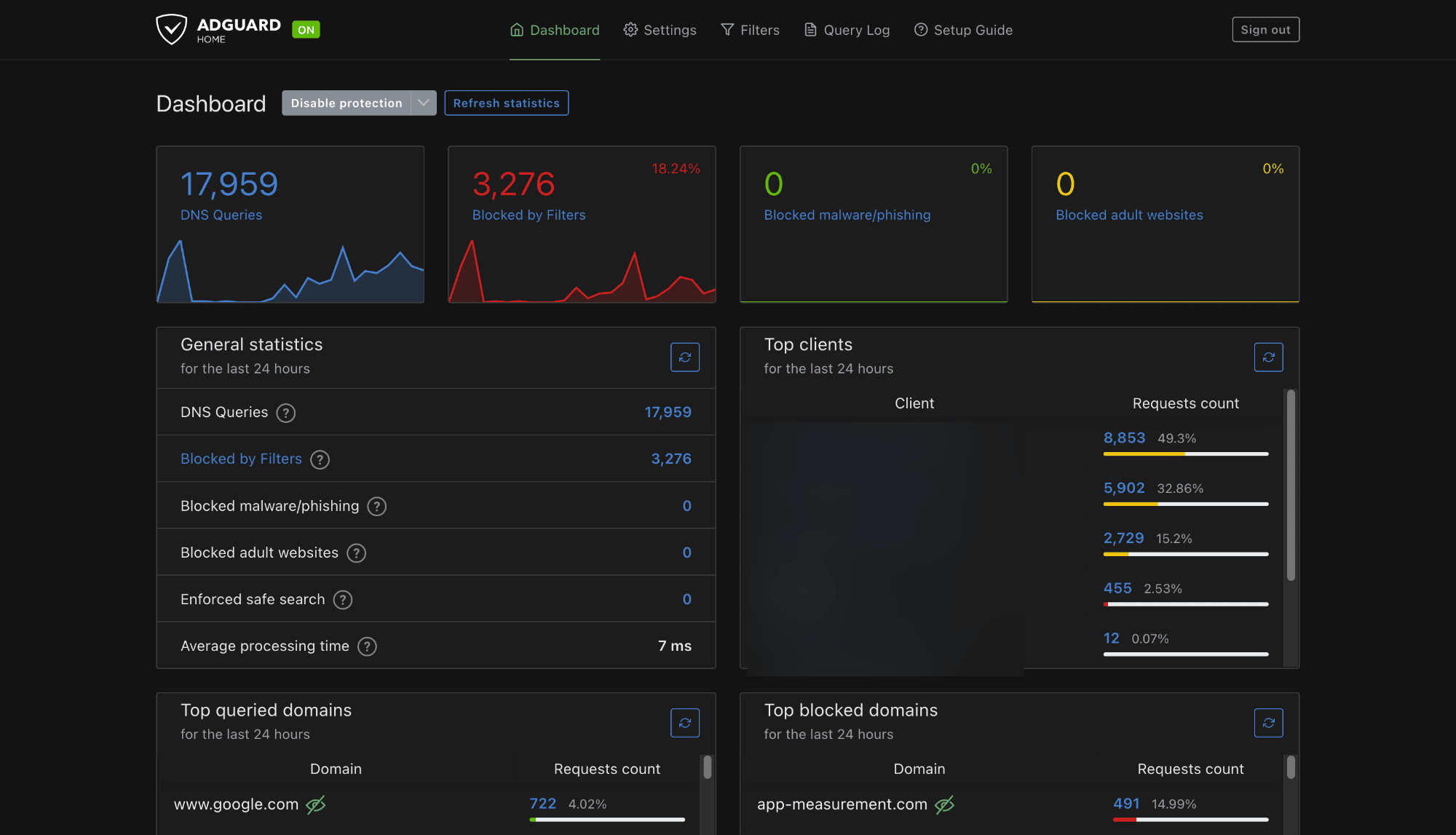
Task: Open the Blocked by Filters card link
Action: click(529, 215)
